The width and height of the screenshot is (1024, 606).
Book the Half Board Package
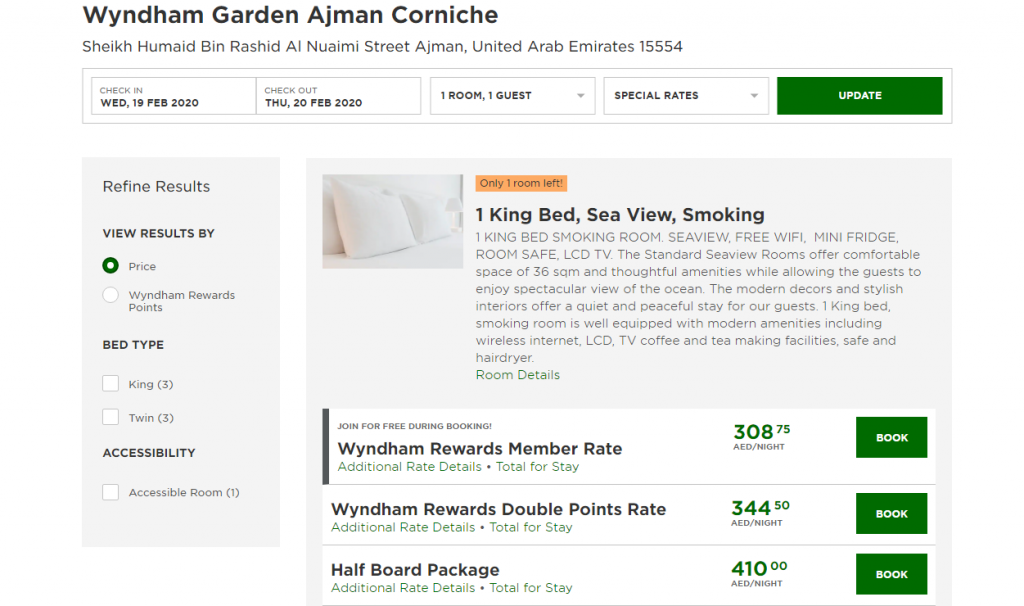click(891, 574)
